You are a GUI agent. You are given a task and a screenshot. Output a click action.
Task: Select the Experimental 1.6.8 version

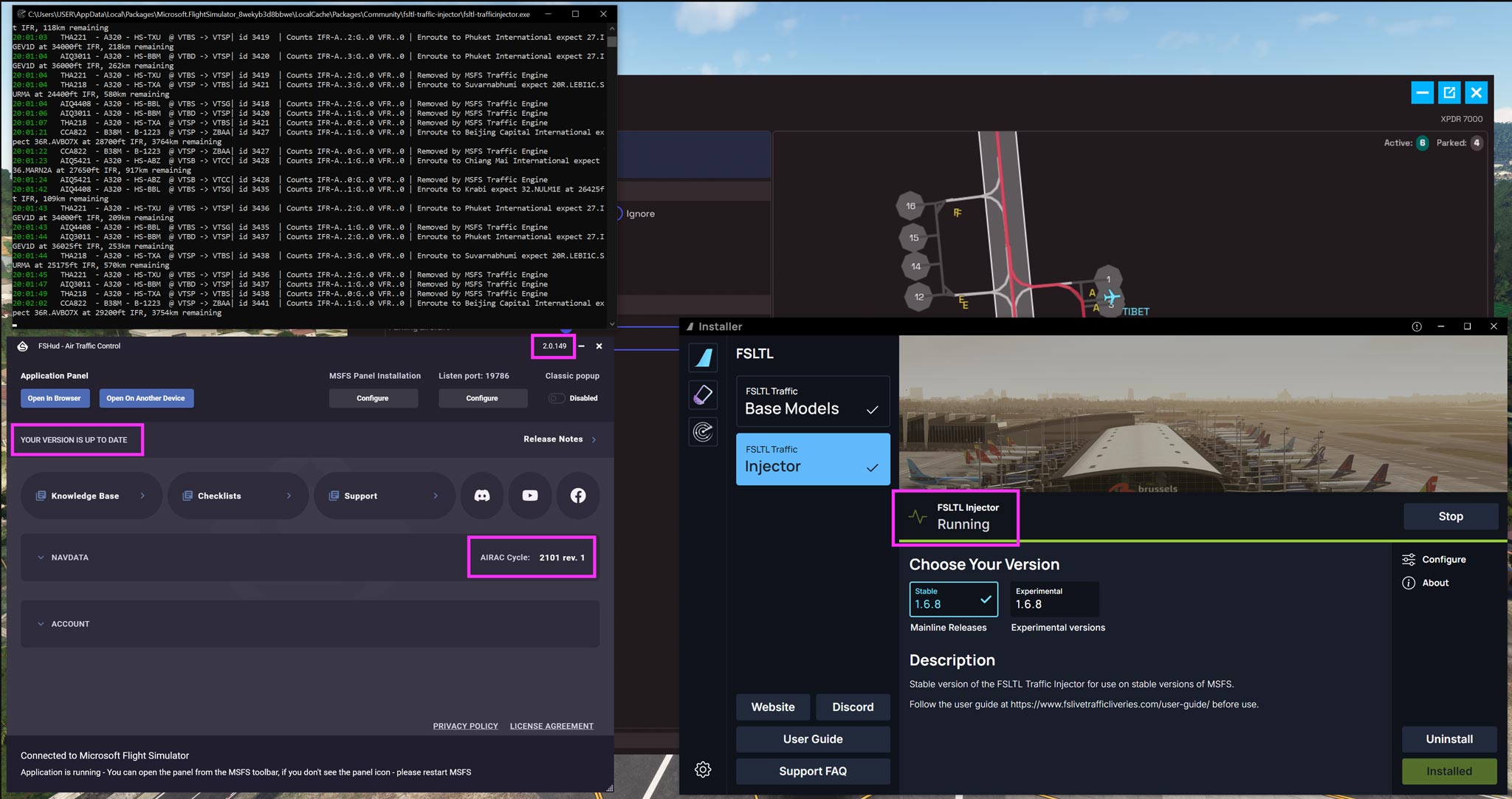(1054, 599)
